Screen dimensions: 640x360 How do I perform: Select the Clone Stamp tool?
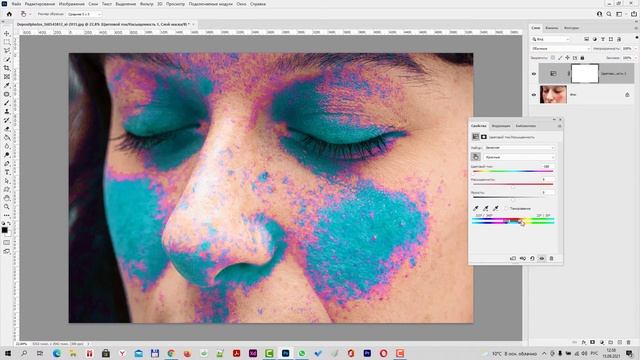coord(7,111)
